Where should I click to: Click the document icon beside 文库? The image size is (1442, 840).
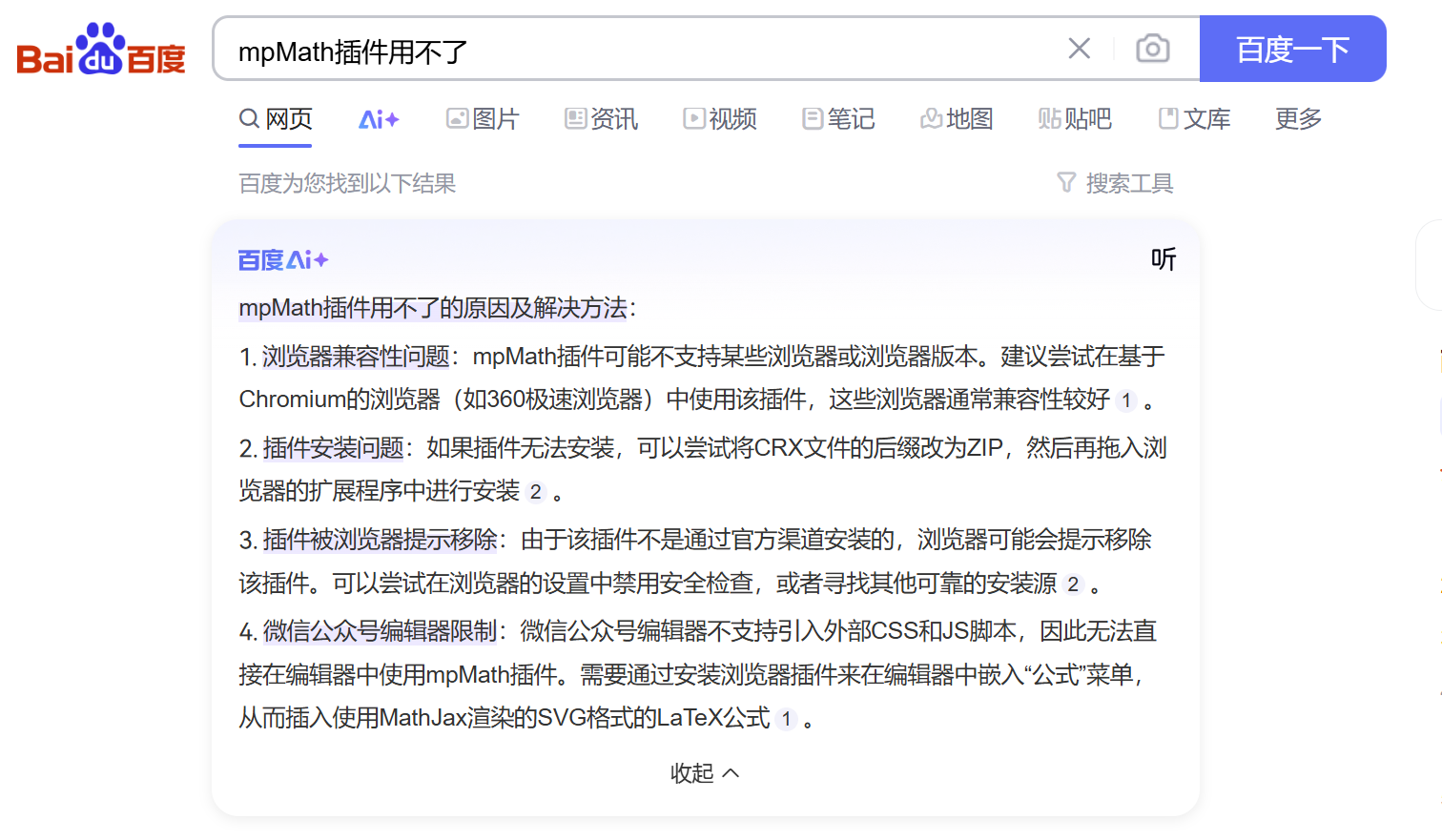[1167, 118]
